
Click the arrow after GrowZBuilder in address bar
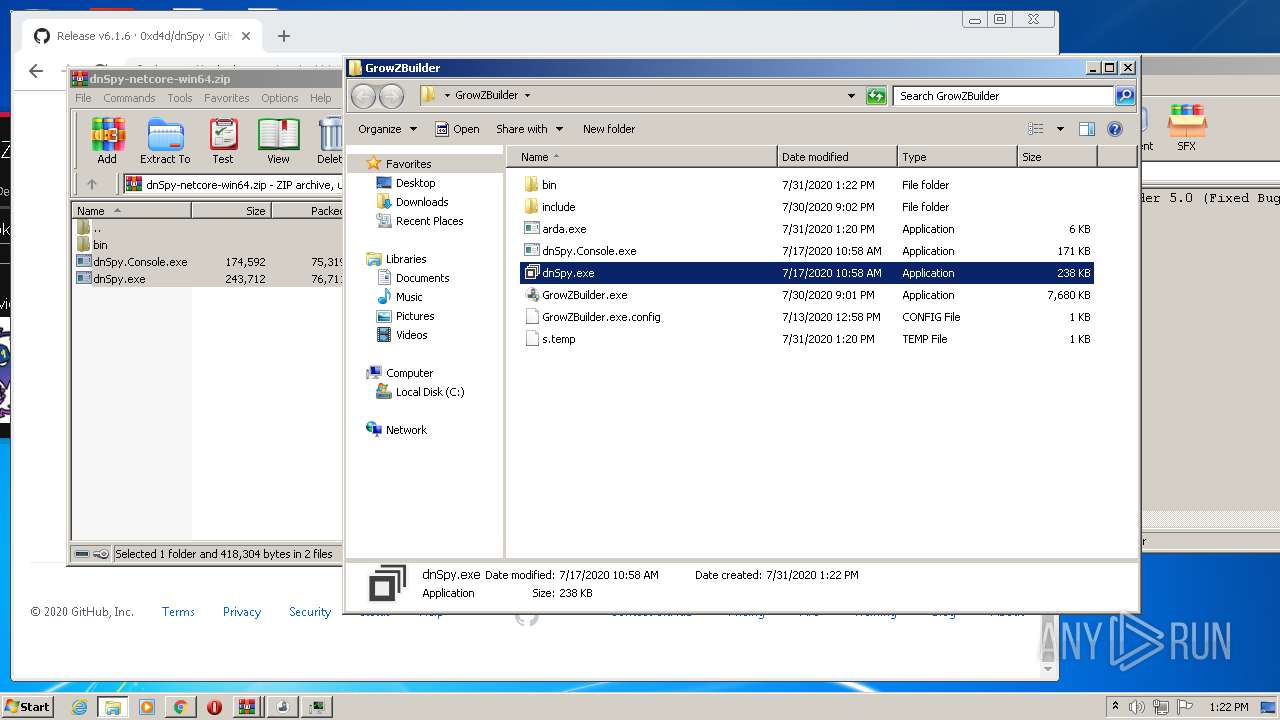click(x=527, y=96)
